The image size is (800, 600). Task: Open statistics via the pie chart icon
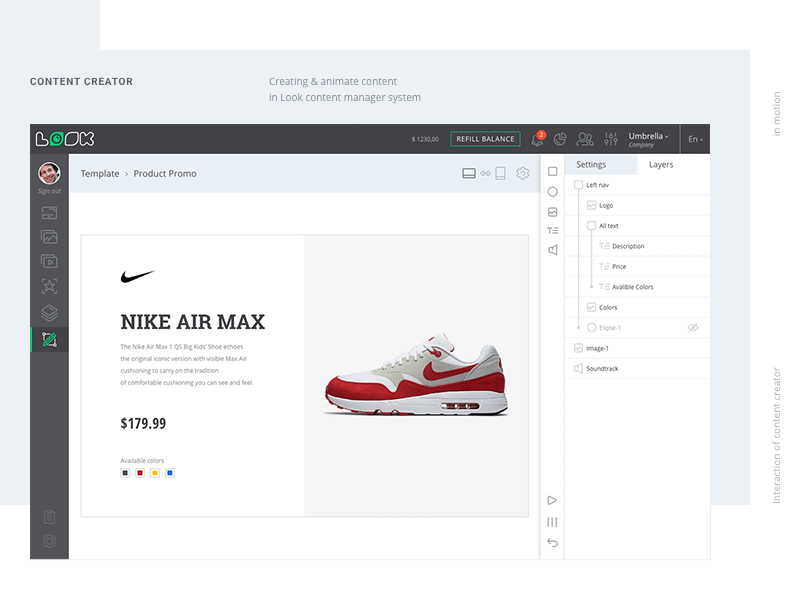[560, 137]
